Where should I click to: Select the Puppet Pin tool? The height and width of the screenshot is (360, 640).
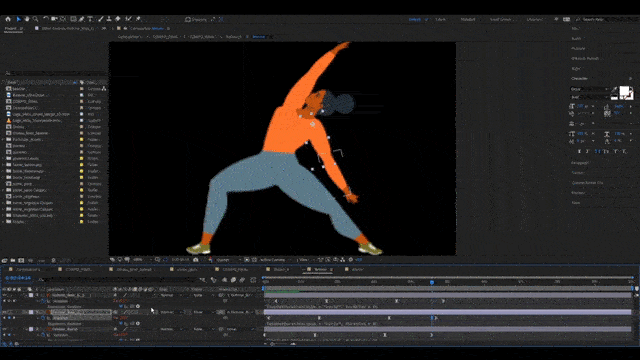[x=138, y=19]
